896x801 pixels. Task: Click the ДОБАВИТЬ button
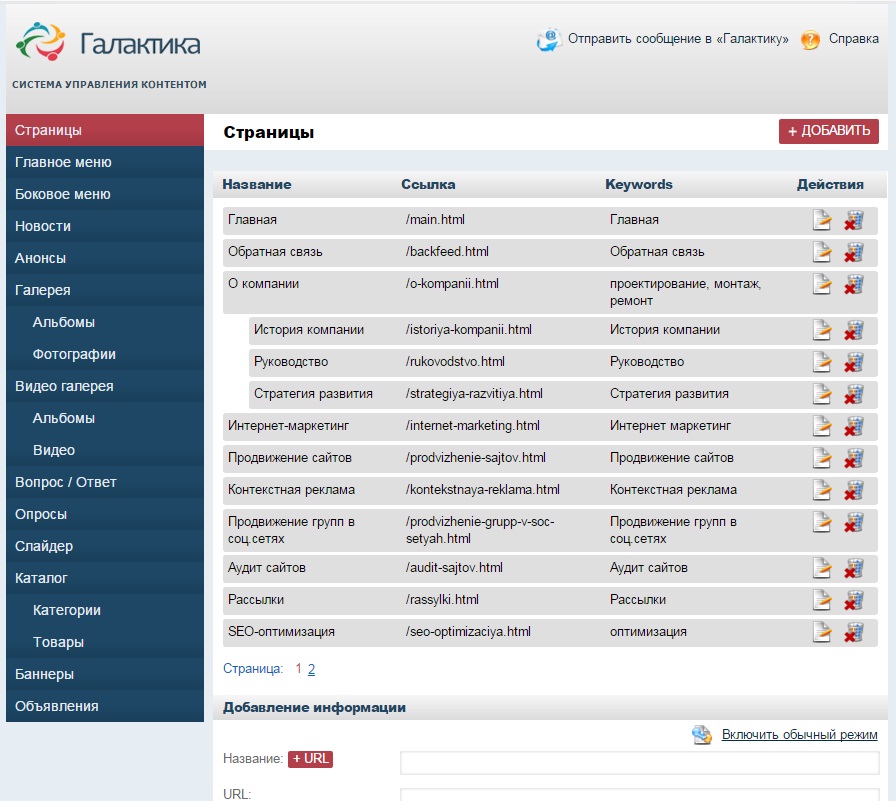(x=829, y=131)
